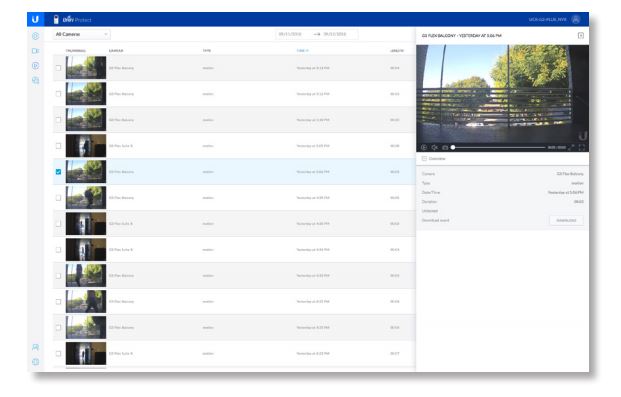The image size is (621, 397).
Task: Open the live view sidebar icon
Action: (35, 36)
